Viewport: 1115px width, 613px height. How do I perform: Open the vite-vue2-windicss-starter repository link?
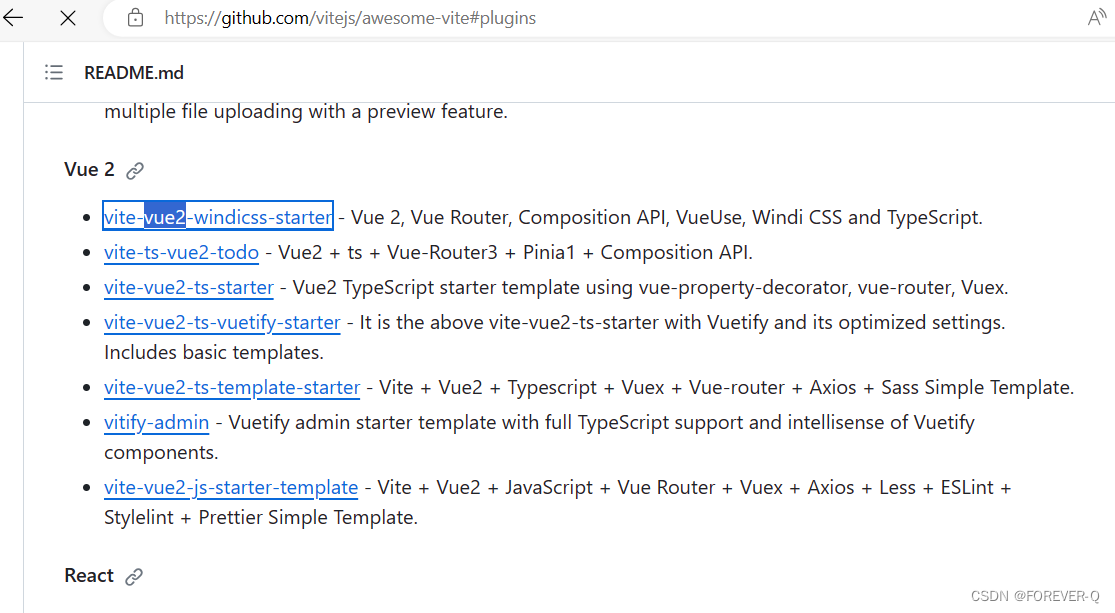click(217, 216)
